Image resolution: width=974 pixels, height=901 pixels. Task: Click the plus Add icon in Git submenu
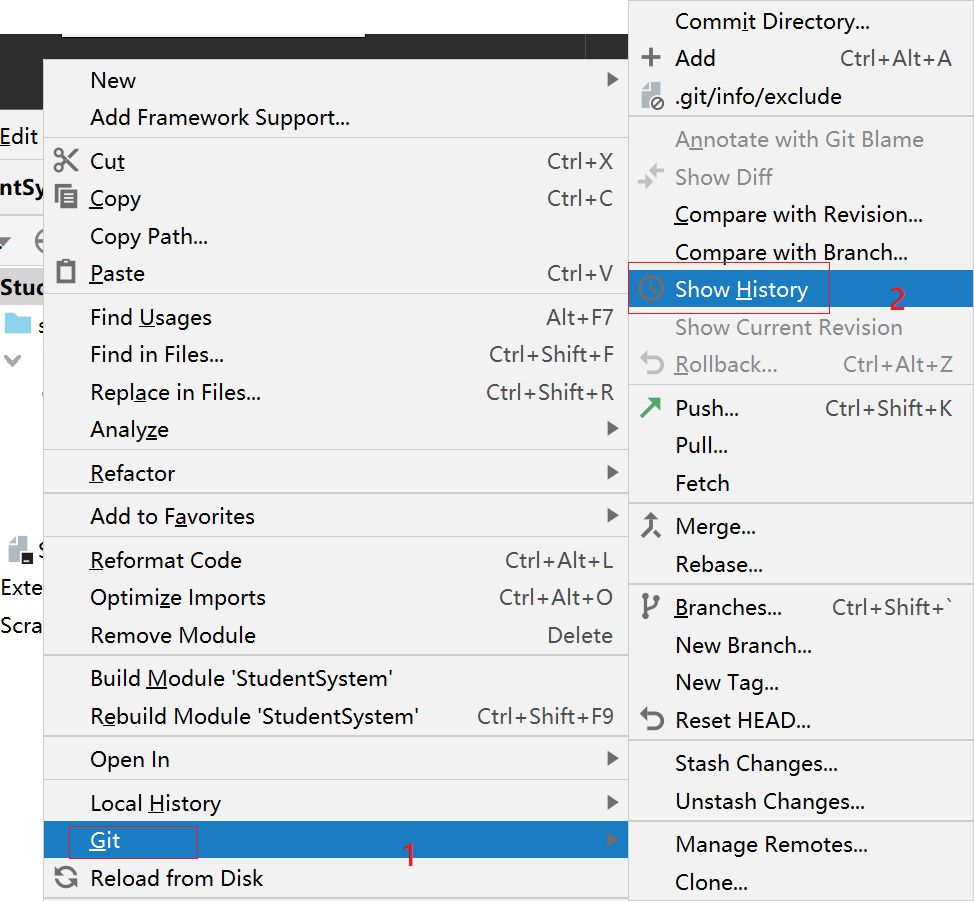[651, 58]
